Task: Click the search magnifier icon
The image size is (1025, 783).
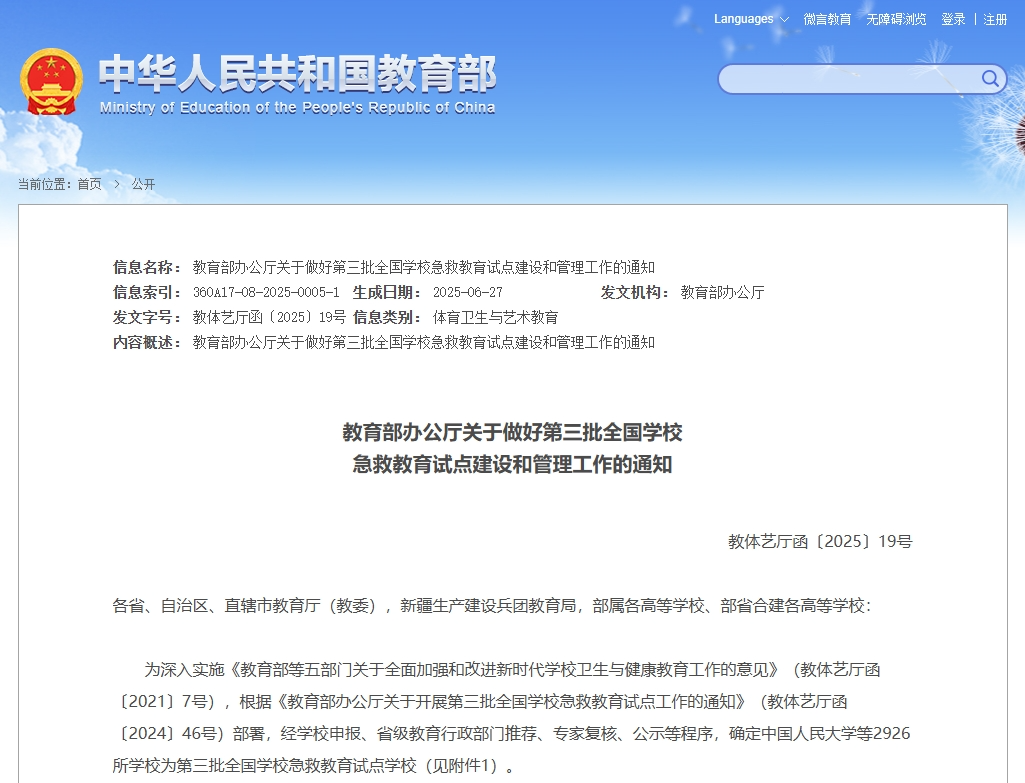Action: tap(990, 79)
